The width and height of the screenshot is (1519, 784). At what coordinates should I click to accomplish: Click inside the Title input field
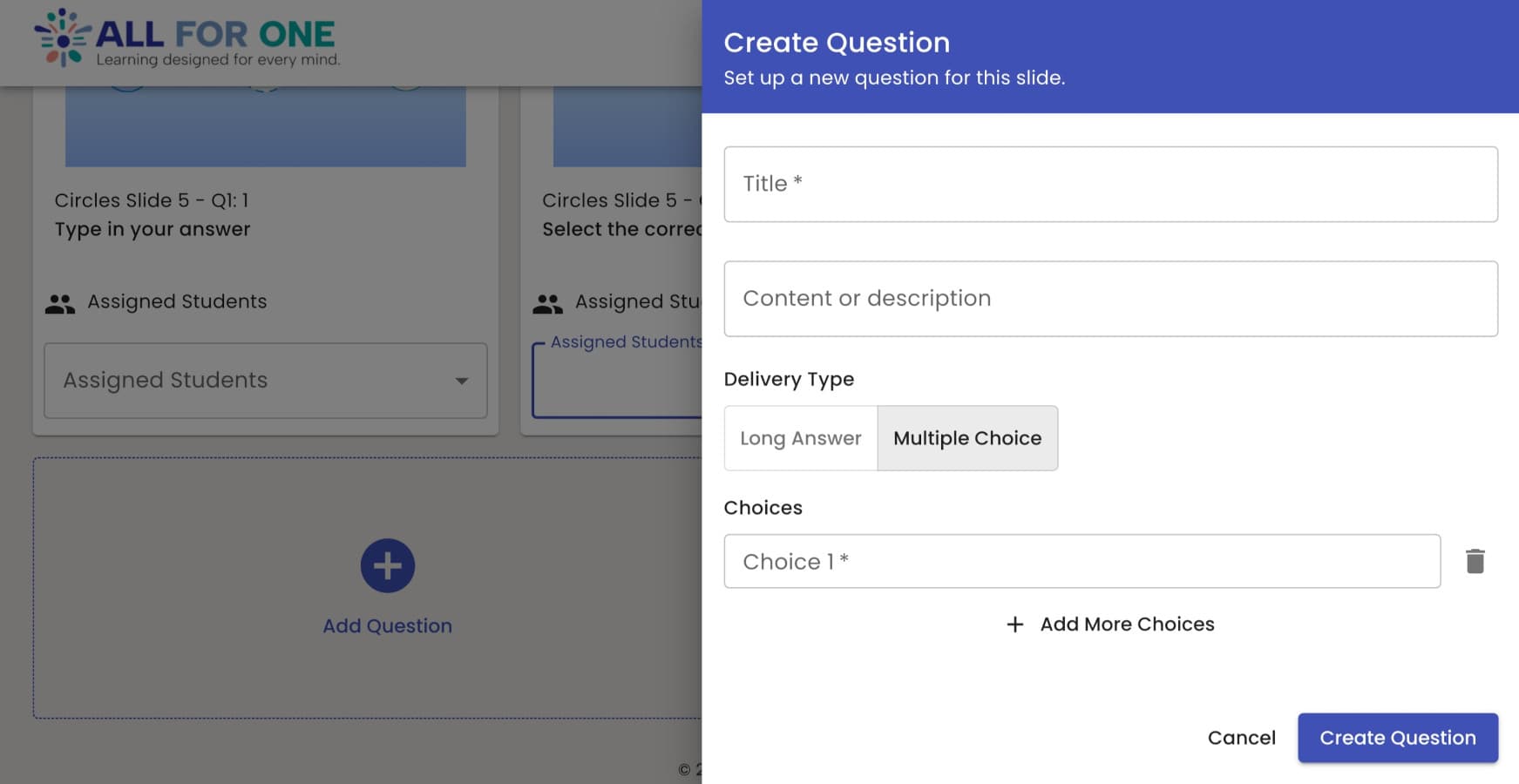click(1109, 184)
